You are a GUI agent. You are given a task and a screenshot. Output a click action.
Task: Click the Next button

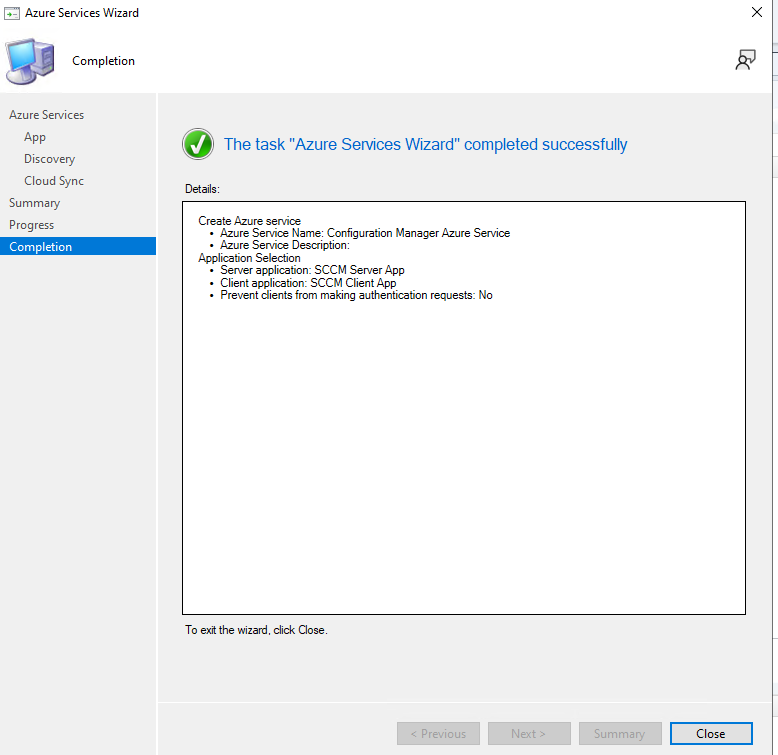tap(529, 733)
